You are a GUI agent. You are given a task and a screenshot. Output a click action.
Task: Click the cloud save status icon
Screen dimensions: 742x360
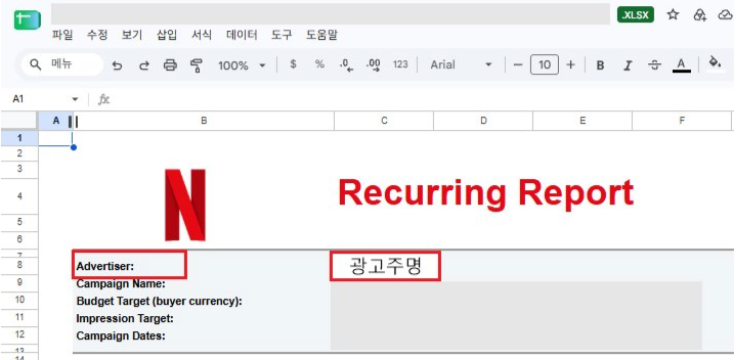[x=725, y=15]
